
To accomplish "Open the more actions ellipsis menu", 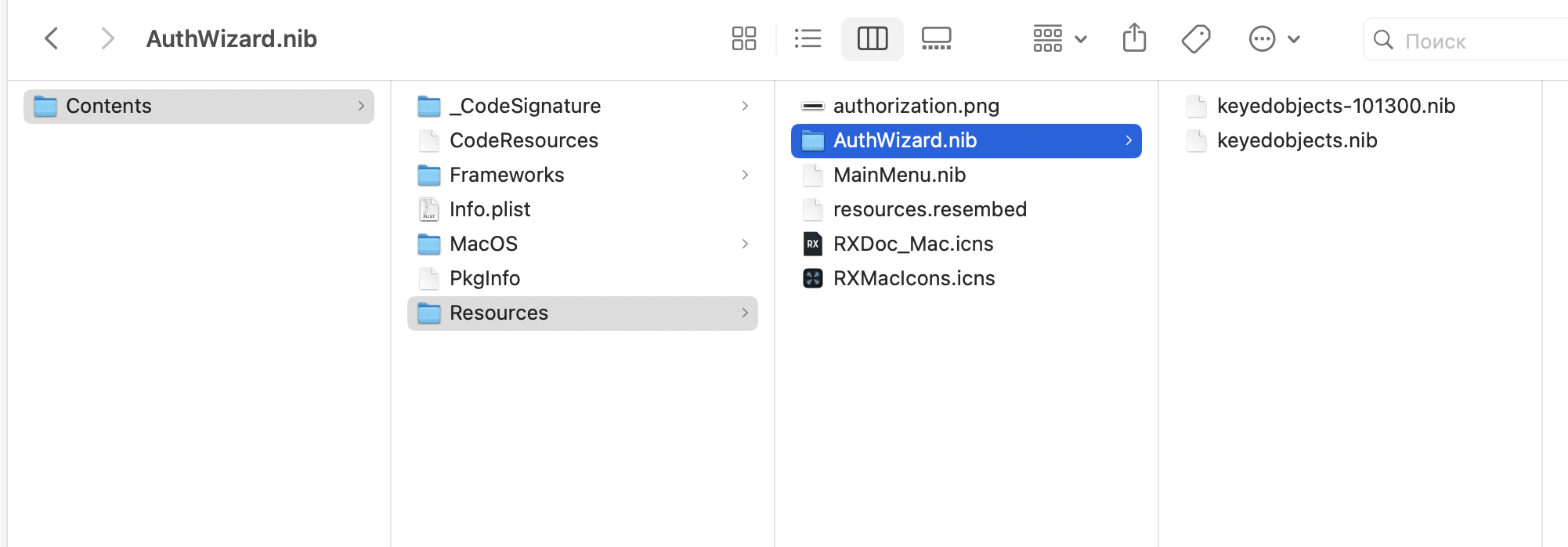I will pos(1274,38).
